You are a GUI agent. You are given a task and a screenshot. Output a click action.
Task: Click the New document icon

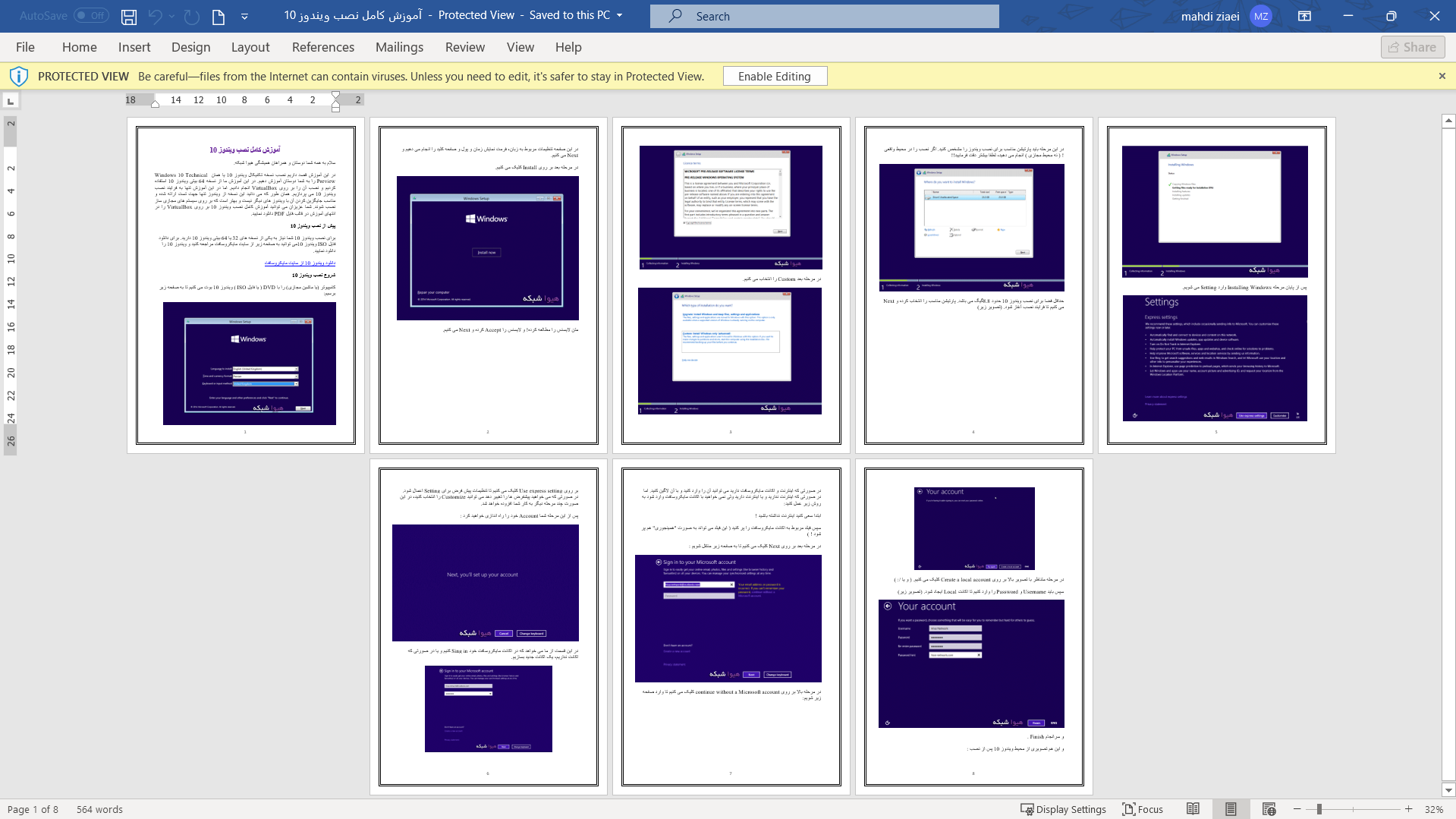(219, 16)
